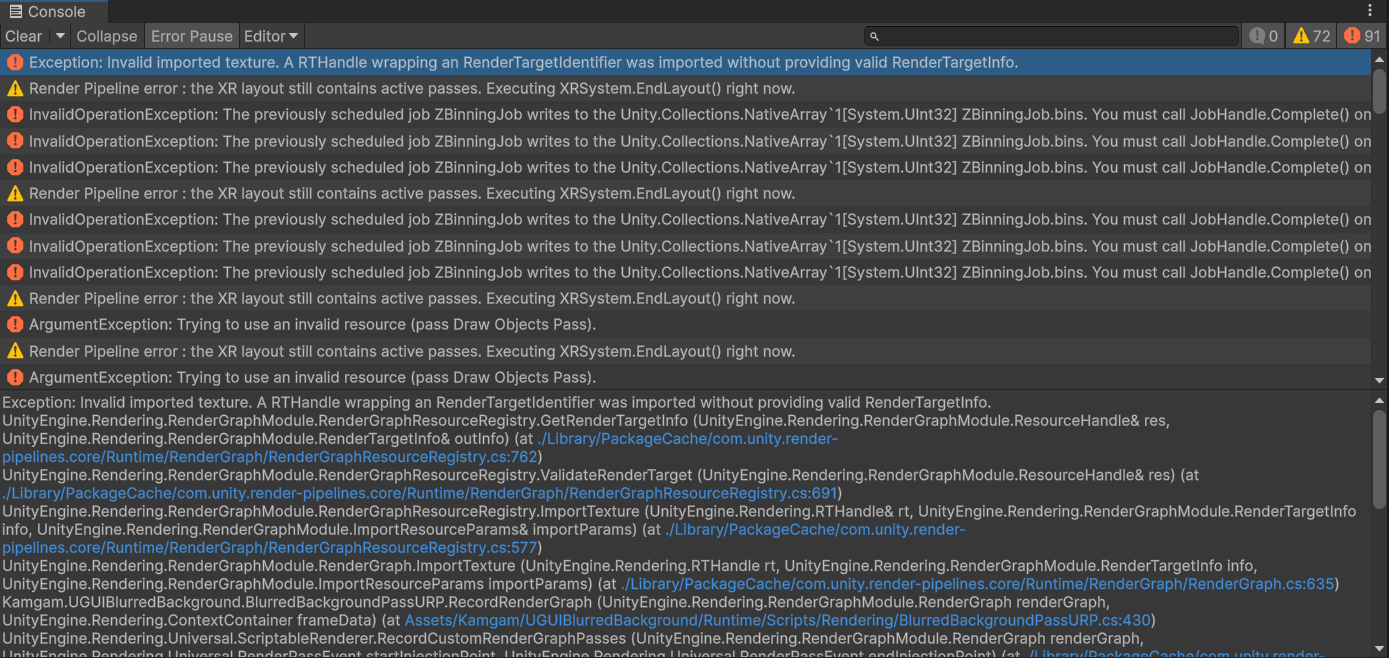The height and width of the screenshot is (658, 1389).
Task: Toggle the warning filter showing 72 warnings
Action: (1310, 35)
